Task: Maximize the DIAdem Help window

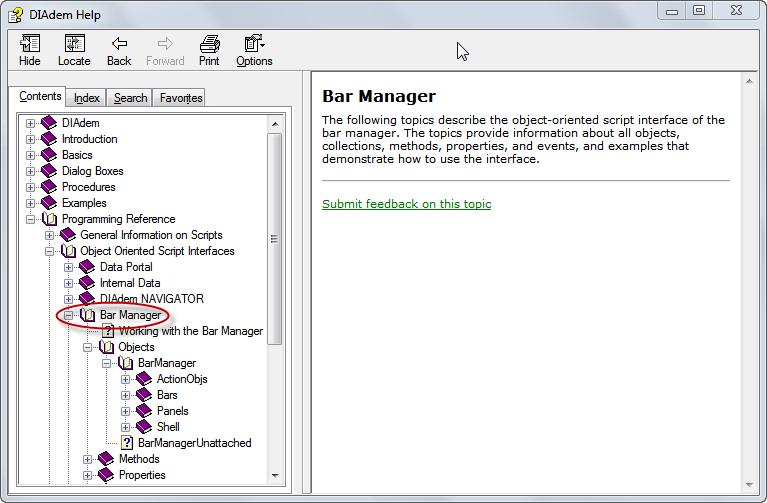Action: (699, 10)
